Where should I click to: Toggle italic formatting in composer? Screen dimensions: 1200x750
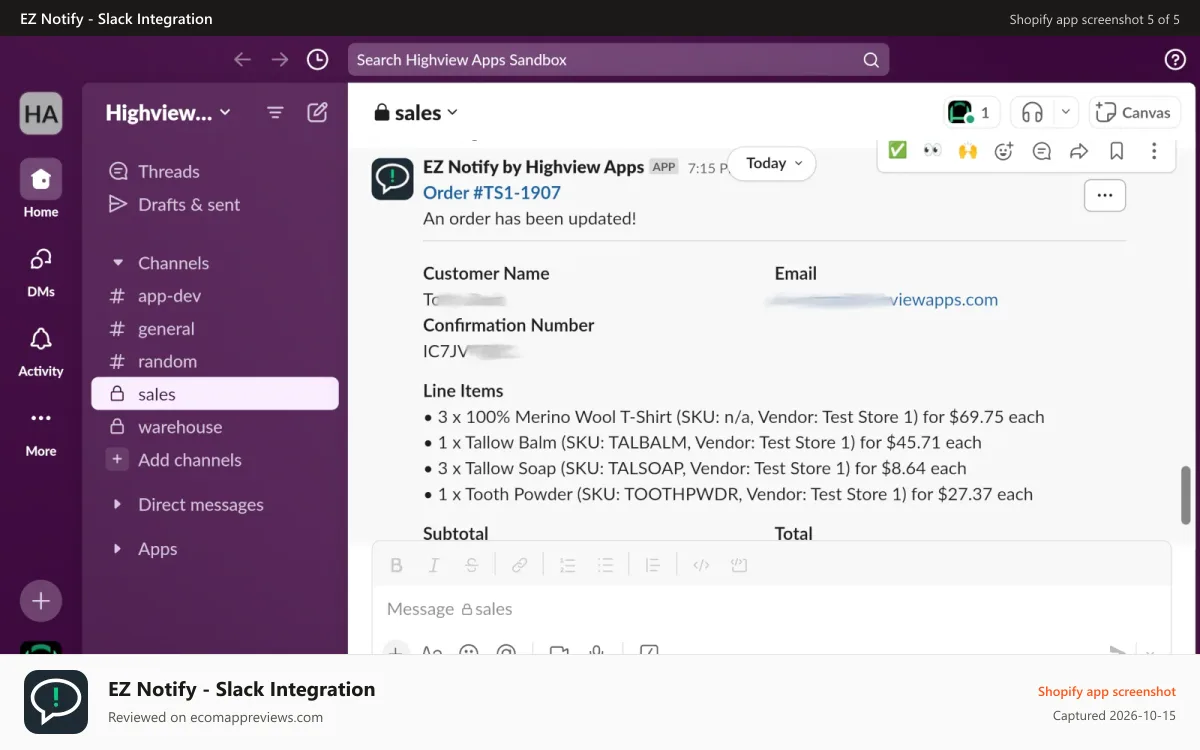(434, 565)
